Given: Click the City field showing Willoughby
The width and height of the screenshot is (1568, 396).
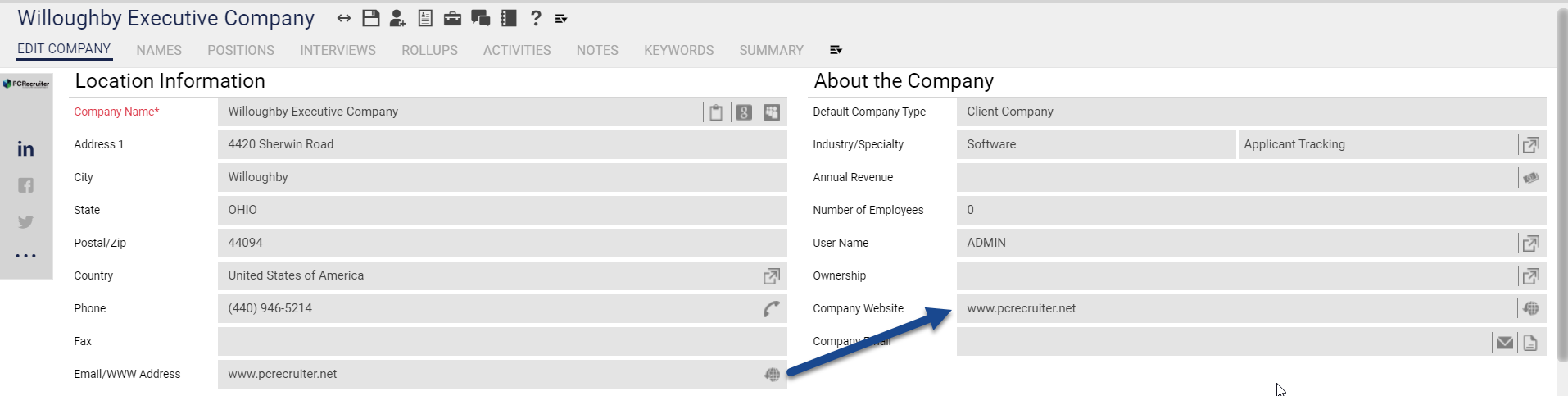Looking at the screenshot, I should [502, 177].
